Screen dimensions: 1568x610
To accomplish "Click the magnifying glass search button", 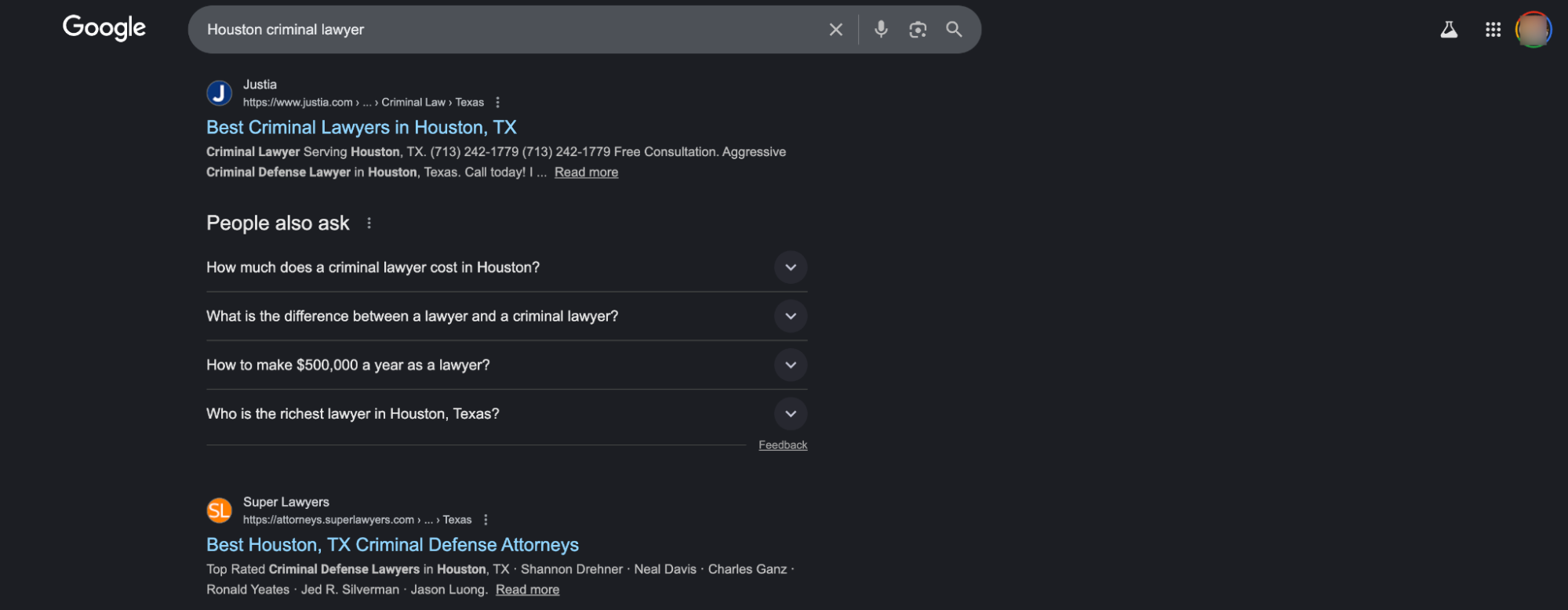I will point(954,30).
